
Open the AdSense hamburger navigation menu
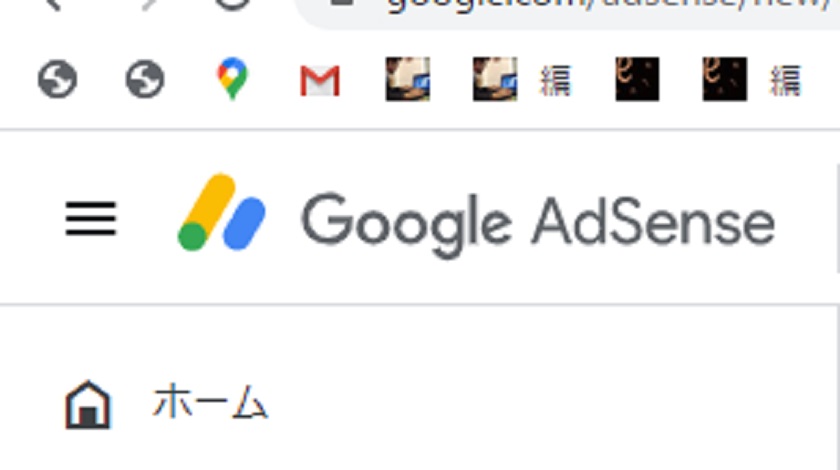tap(91, 219)
